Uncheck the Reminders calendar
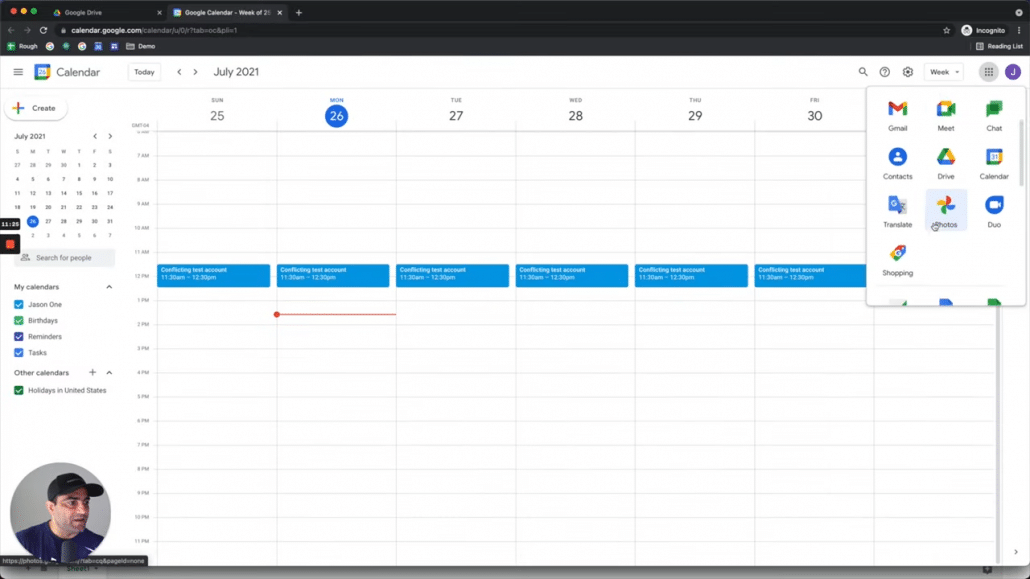This screenshot has height=579, width=1030. pyautogui.click(x=18, y=336)
